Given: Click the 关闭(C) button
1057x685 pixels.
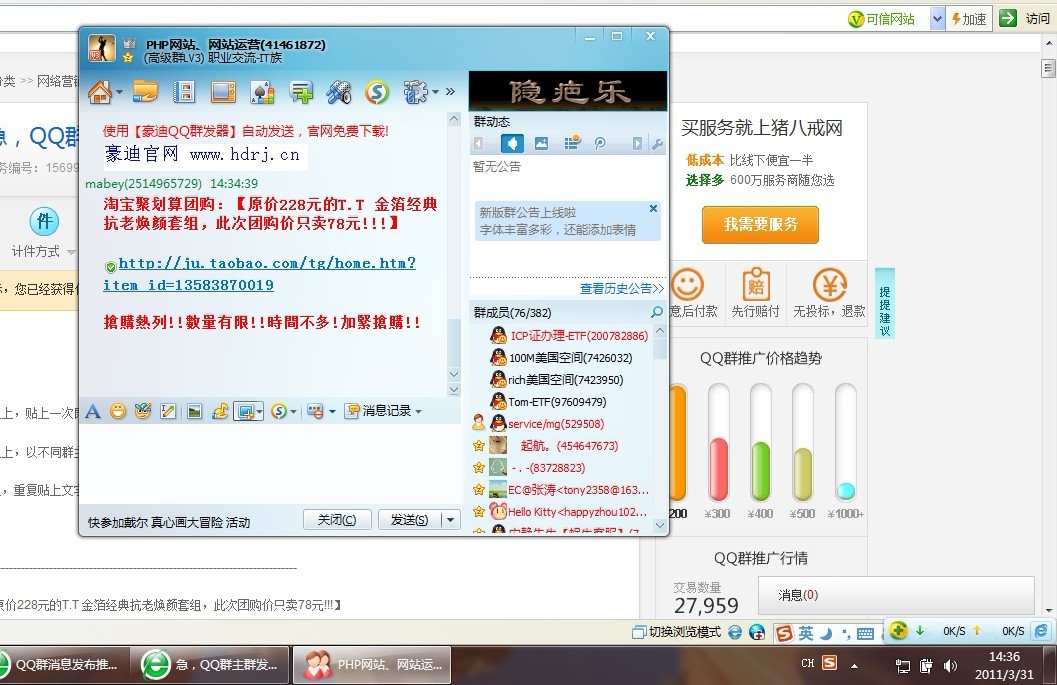Looking at the screenshot, I should coord(337,520).
